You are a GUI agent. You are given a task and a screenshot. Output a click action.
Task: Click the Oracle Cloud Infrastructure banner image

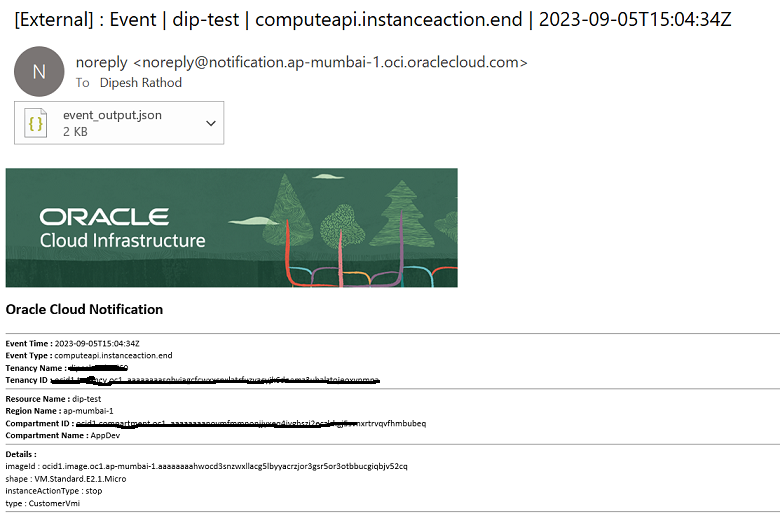coord(231,227)
